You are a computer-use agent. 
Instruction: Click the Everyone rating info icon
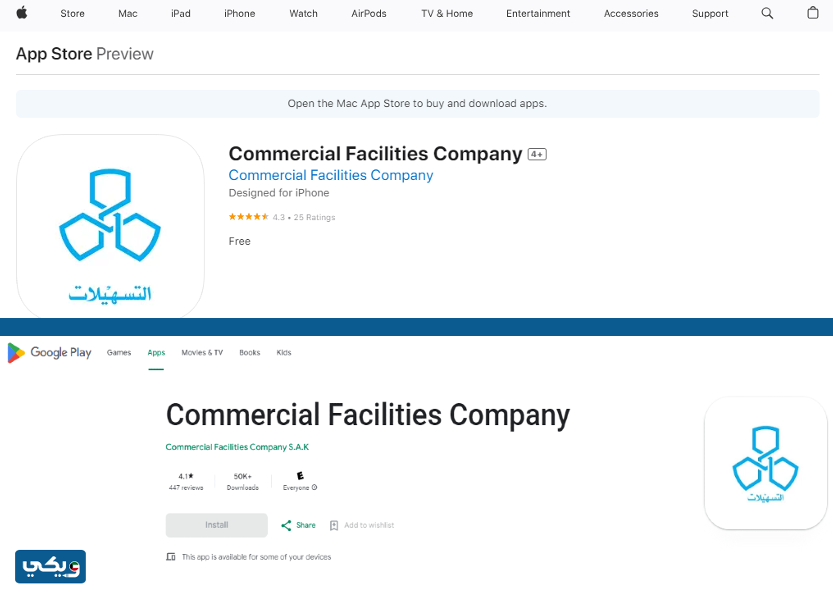click(x=314, y=488)
